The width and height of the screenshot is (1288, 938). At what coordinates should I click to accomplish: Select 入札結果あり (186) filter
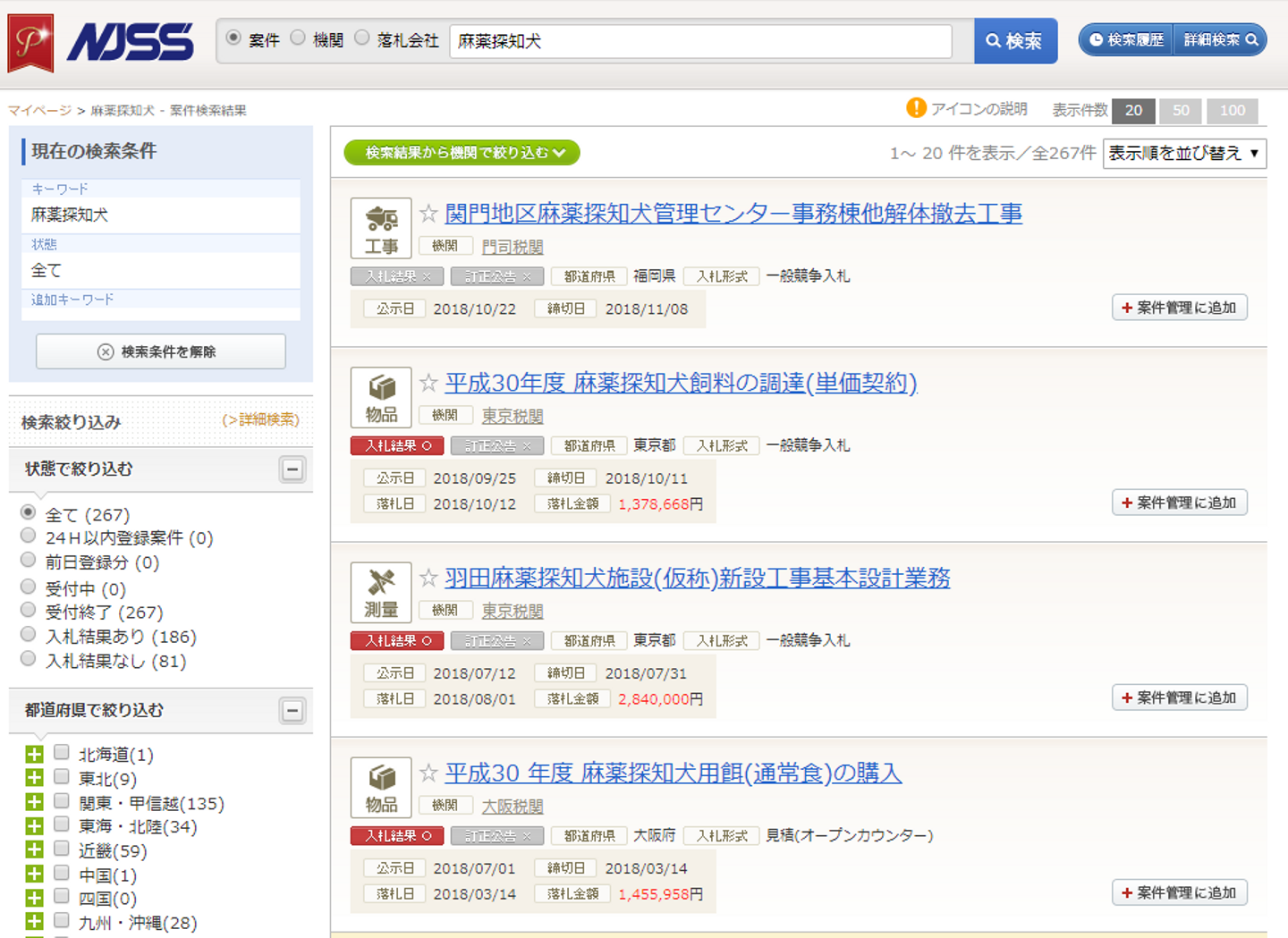(29, 634)
